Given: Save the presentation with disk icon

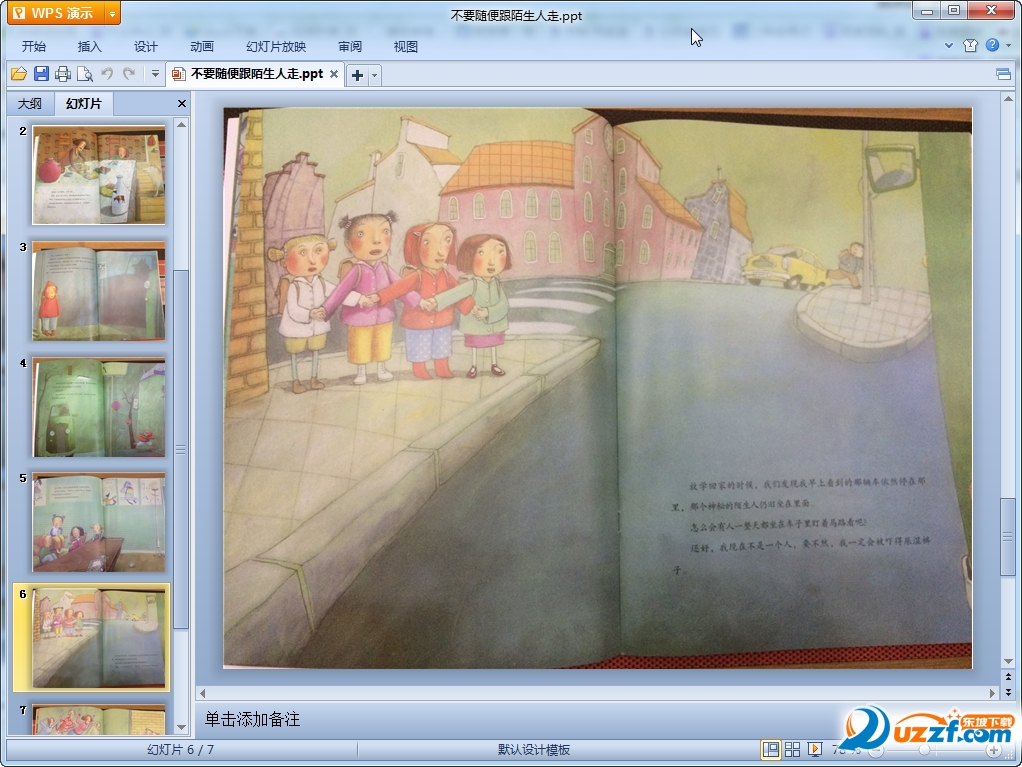Looking at the screenshot, I should (41, 74).
